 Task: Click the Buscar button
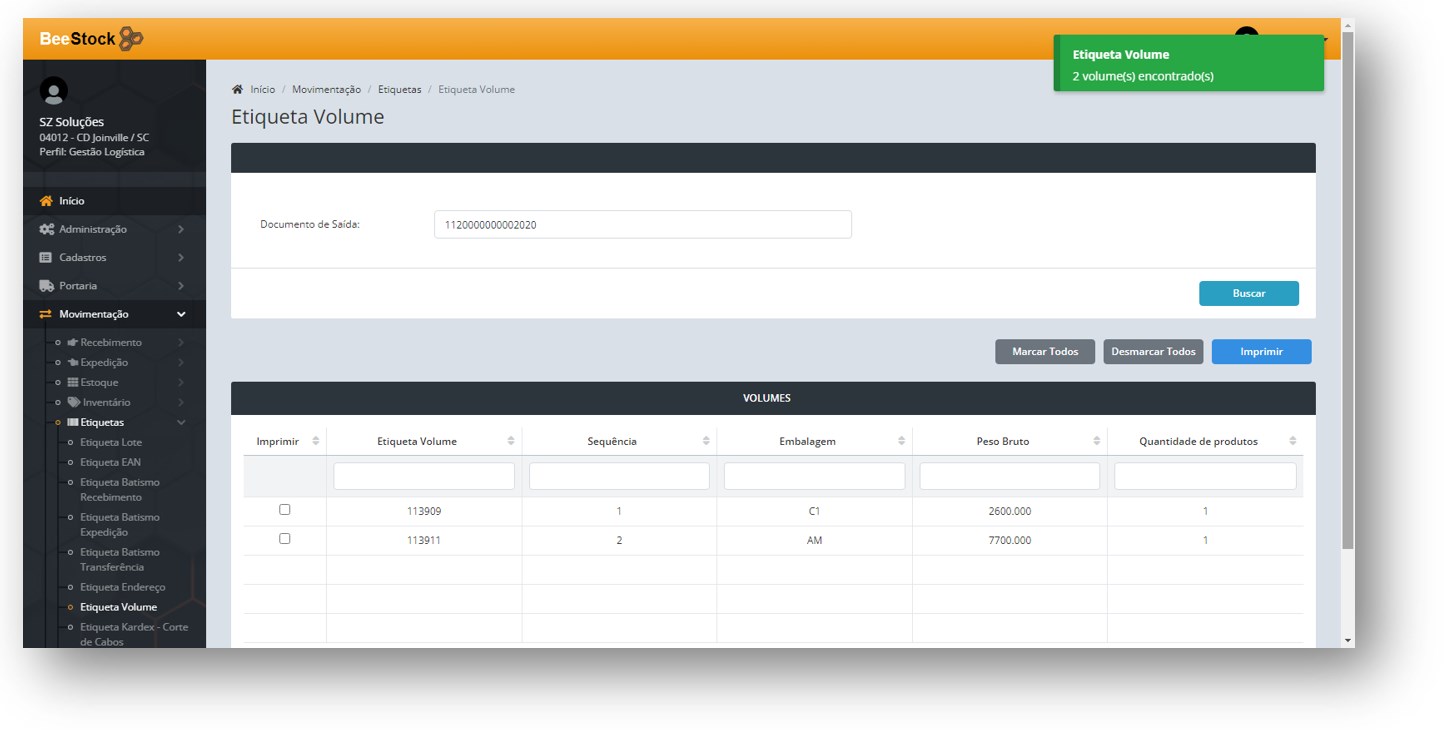click(x=1248, y=293)
